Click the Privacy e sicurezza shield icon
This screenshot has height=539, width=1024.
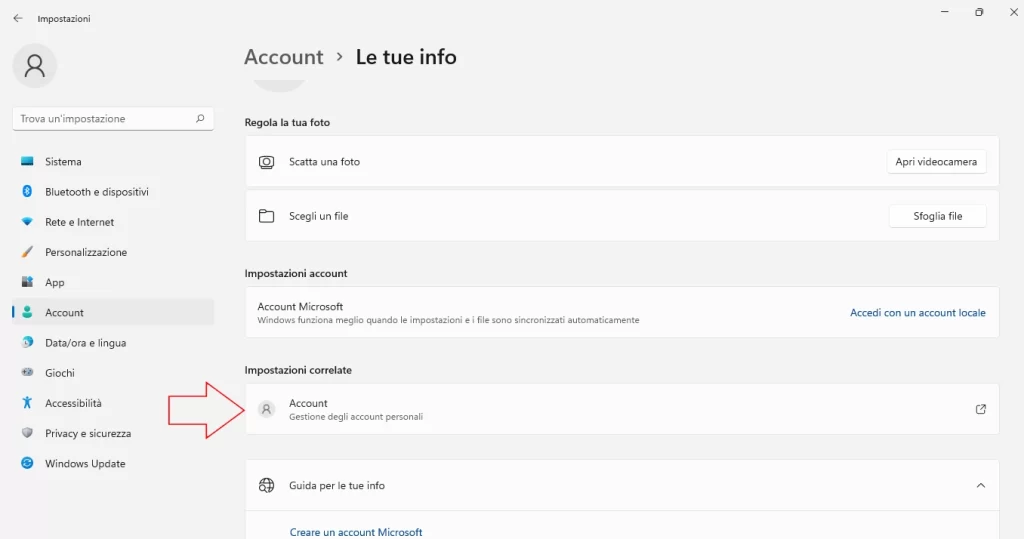click(27, 433)
